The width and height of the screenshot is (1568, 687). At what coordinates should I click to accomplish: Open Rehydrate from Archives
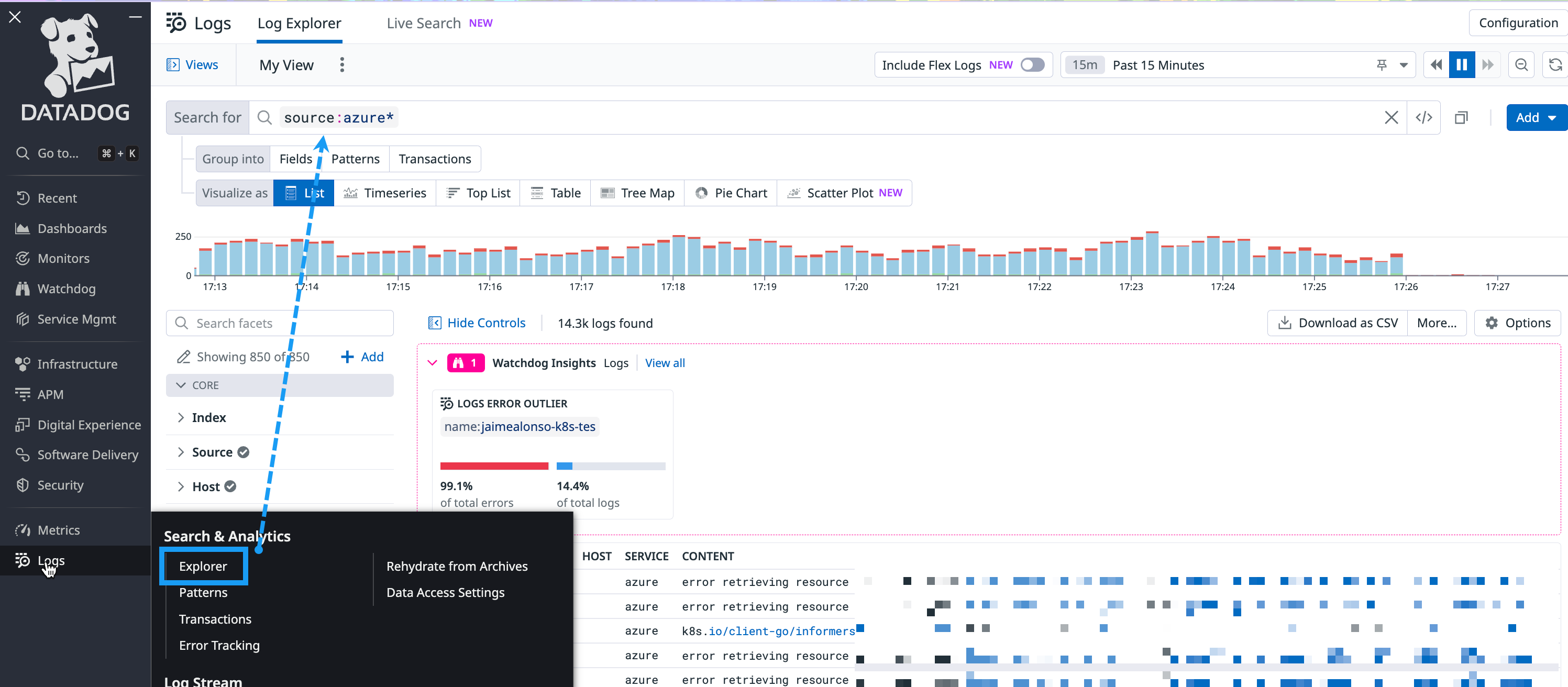pos(457,566)
